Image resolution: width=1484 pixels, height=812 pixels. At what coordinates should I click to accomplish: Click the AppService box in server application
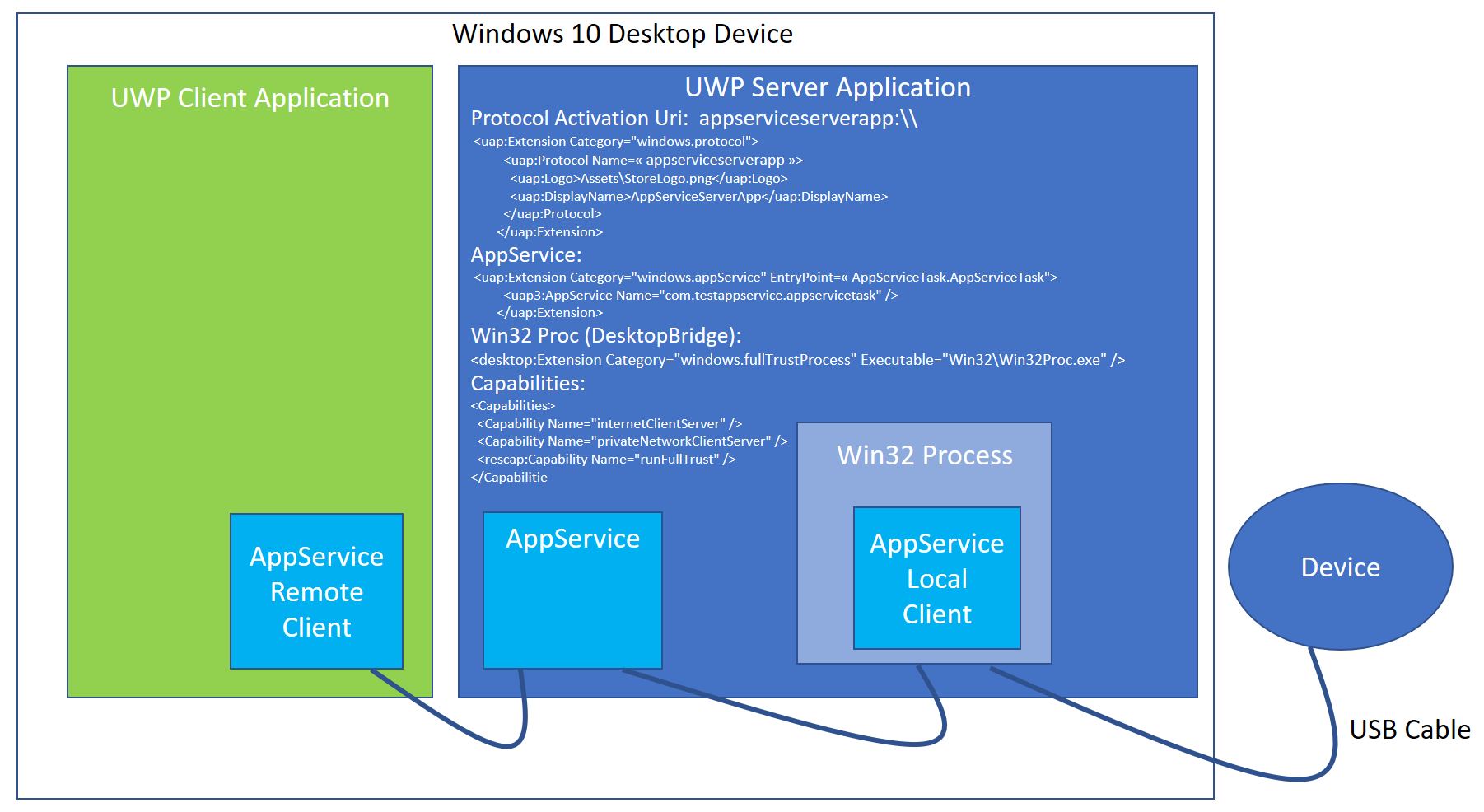click(x=572, y=590)
